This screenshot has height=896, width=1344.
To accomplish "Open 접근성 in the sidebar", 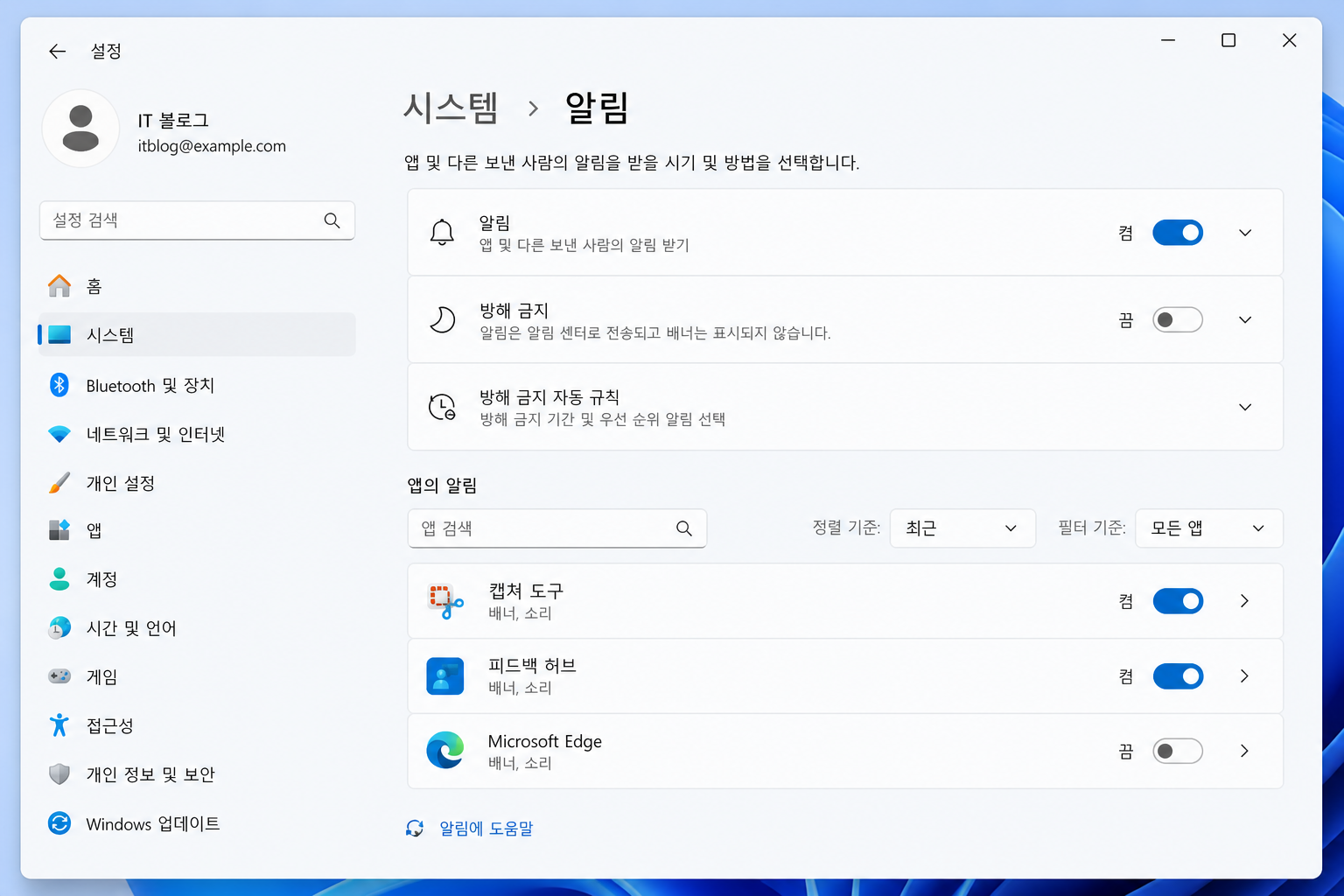I will coord(197,725).
